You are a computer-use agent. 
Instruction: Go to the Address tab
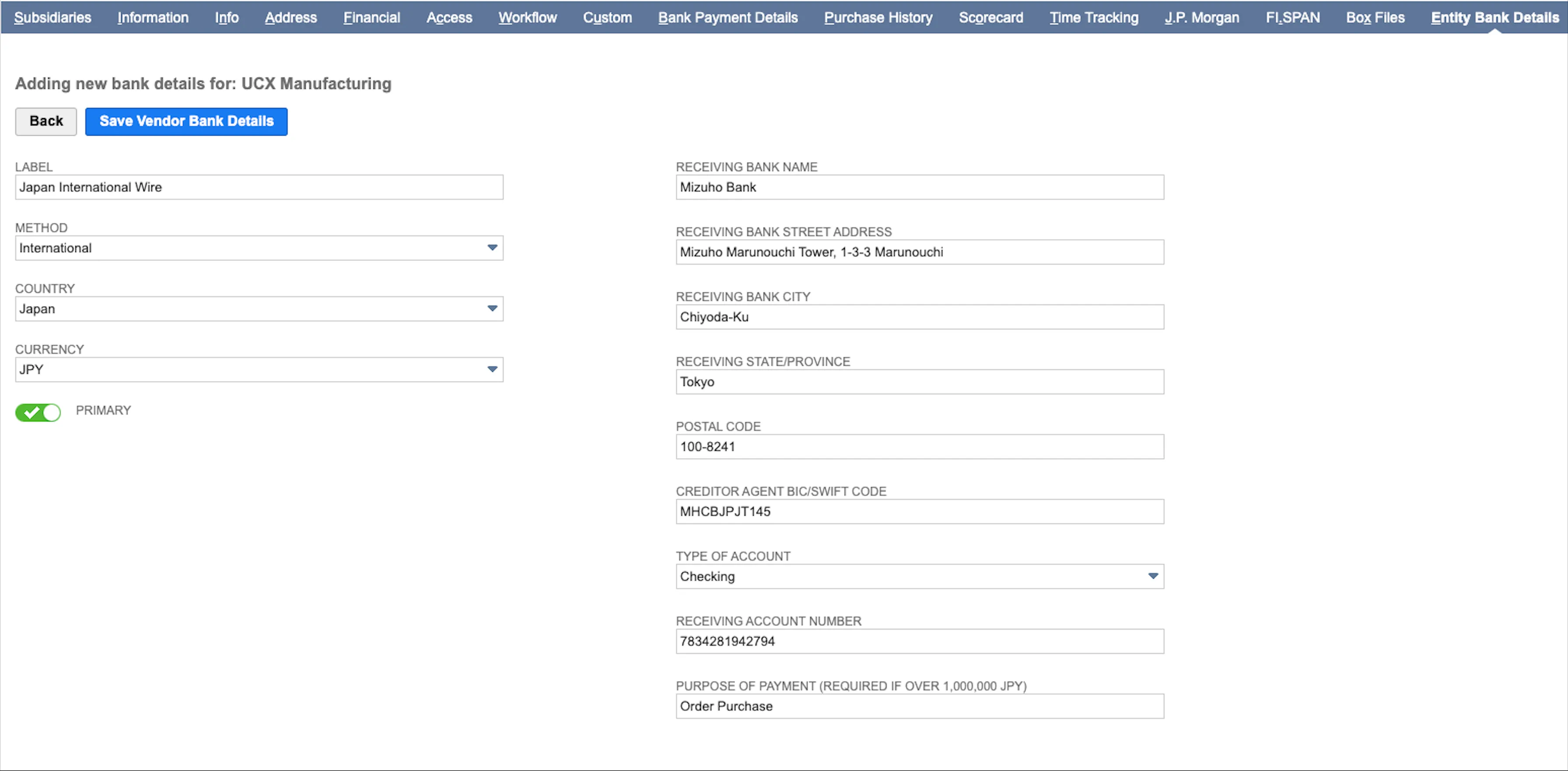pyautogui.click(x=291, y=18)
